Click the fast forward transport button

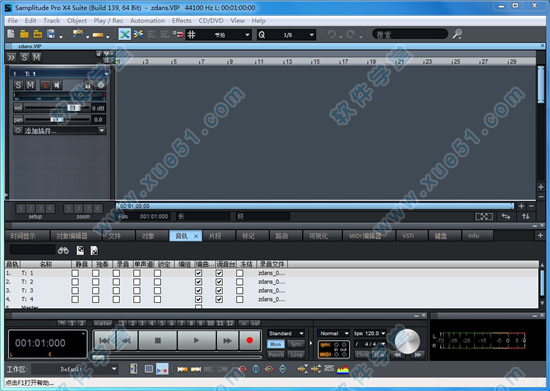pos(227,340)
